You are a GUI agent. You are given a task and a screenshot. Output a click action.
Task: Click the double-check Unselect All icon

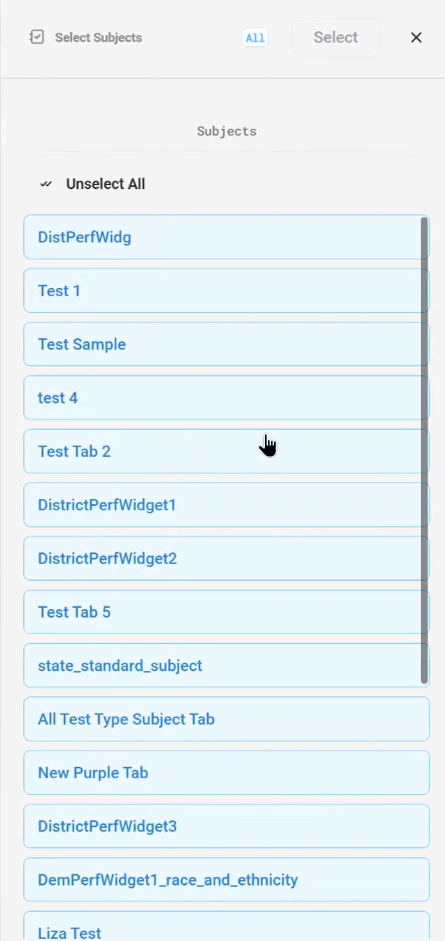click(46, 184)
